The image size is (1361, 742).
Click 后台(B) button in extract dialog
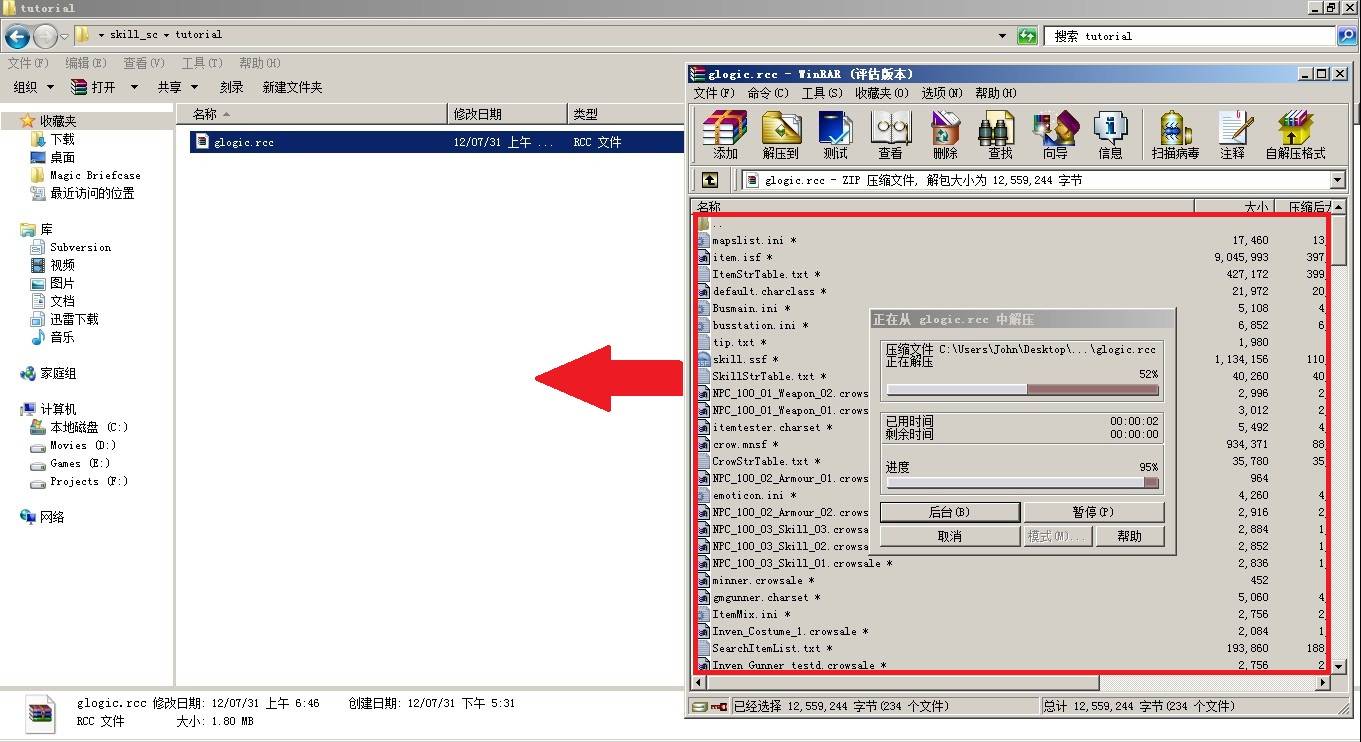950,512
